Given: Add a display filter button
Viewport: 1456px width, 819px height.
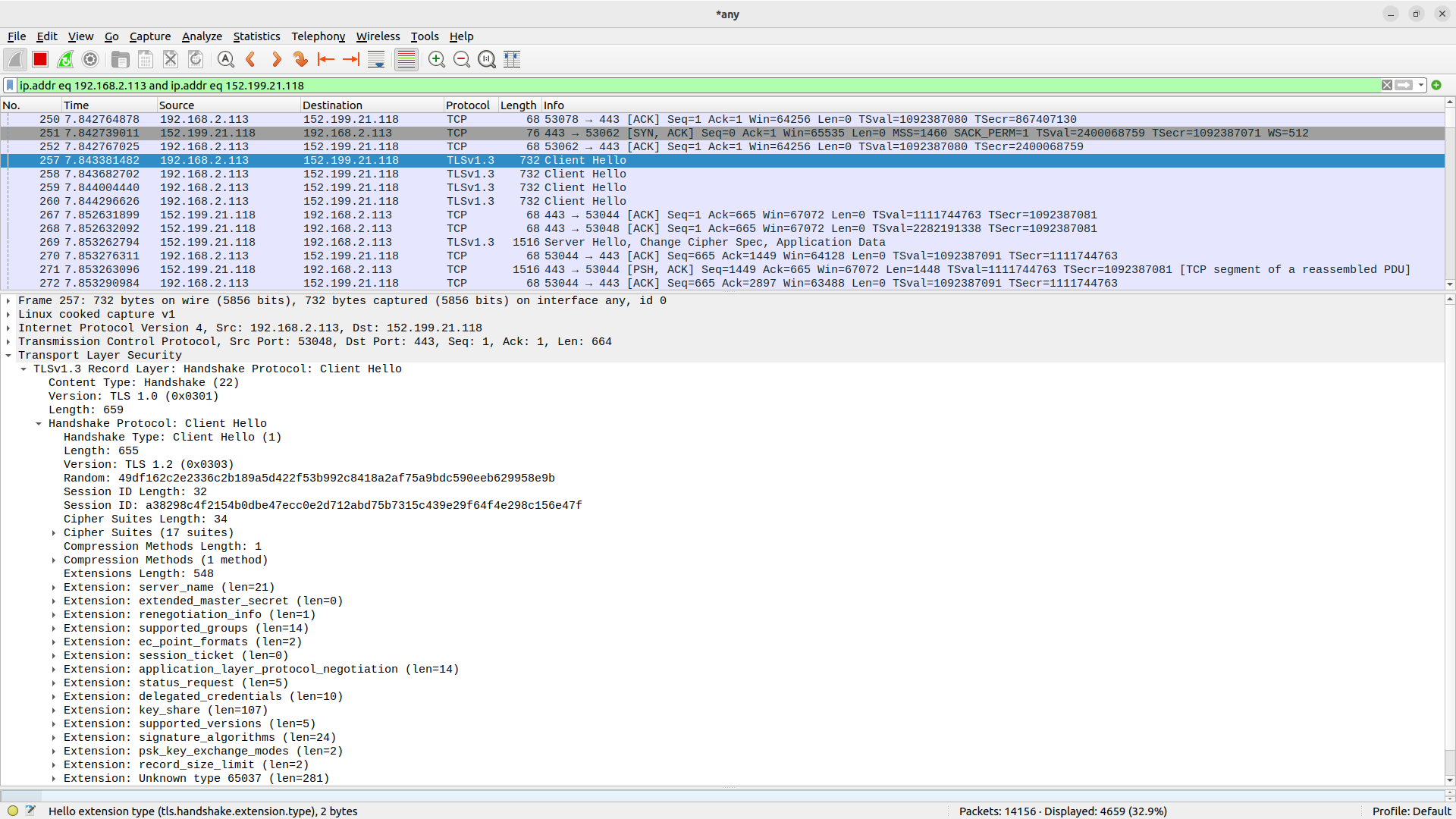Looking at the screenshot, I should (x=1436, y=85).
